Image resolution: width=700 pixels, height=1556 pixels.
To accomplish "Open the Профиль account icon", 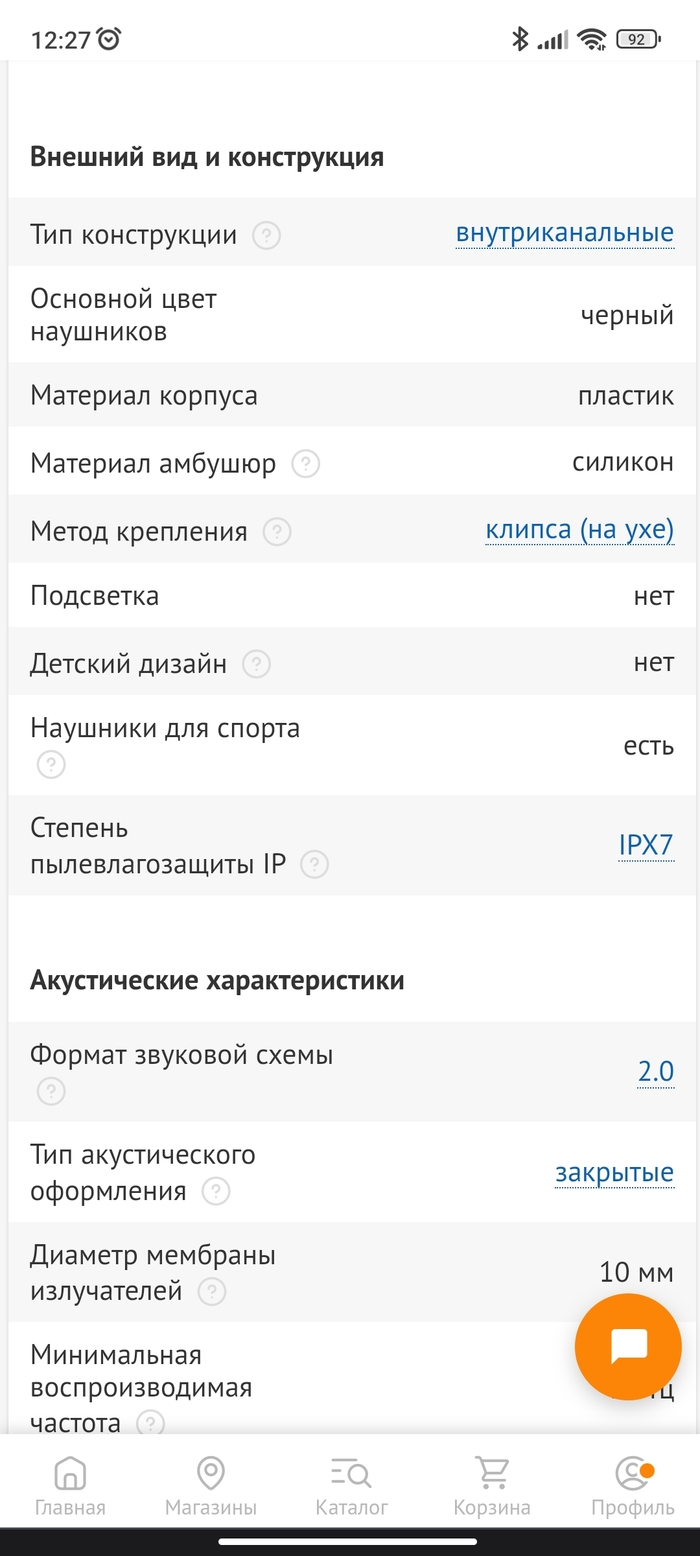I will [630, 1472].
